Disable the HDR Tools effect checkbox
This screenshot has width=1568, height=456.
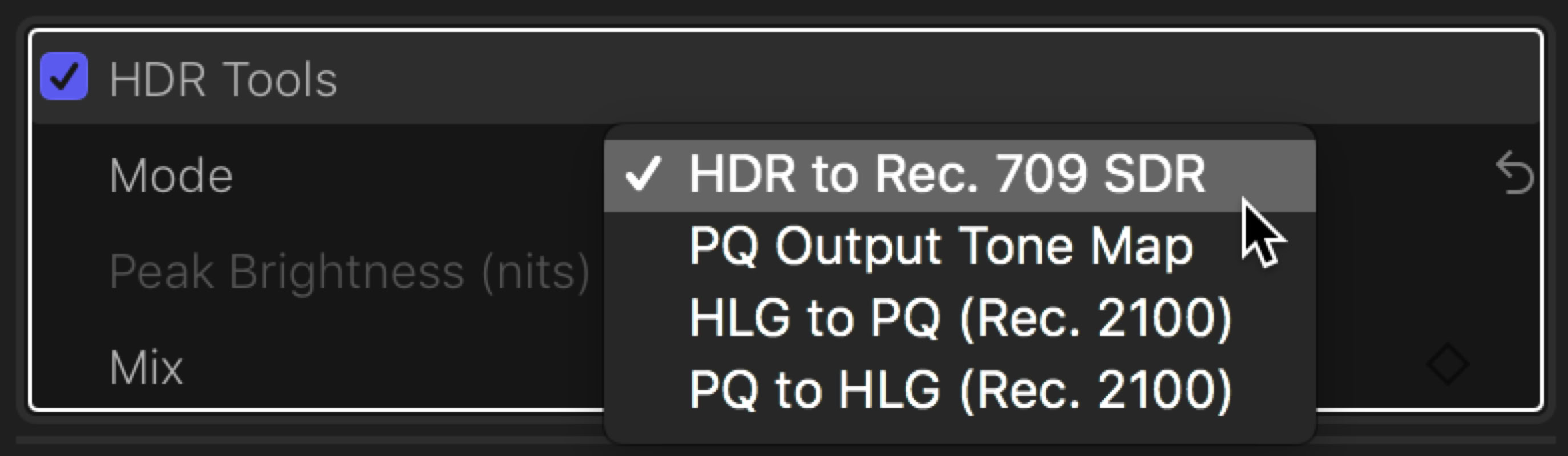pos(64,78)
